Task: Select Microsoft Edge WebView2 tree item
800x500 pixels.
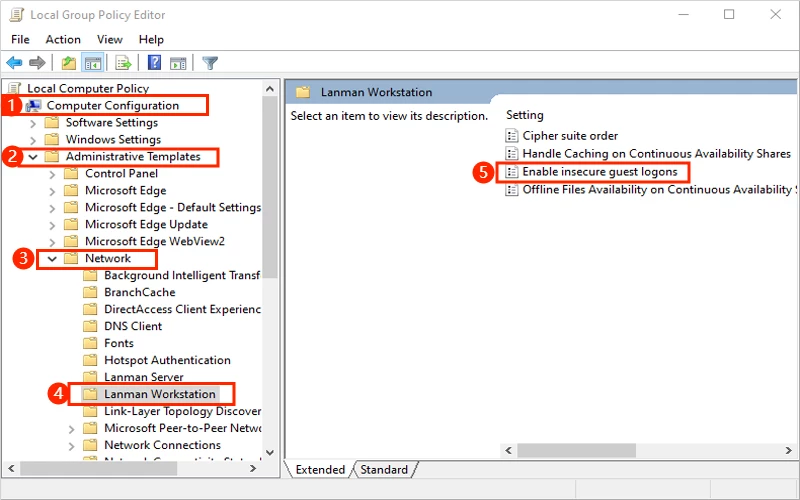Action: (x=155, y=241)
